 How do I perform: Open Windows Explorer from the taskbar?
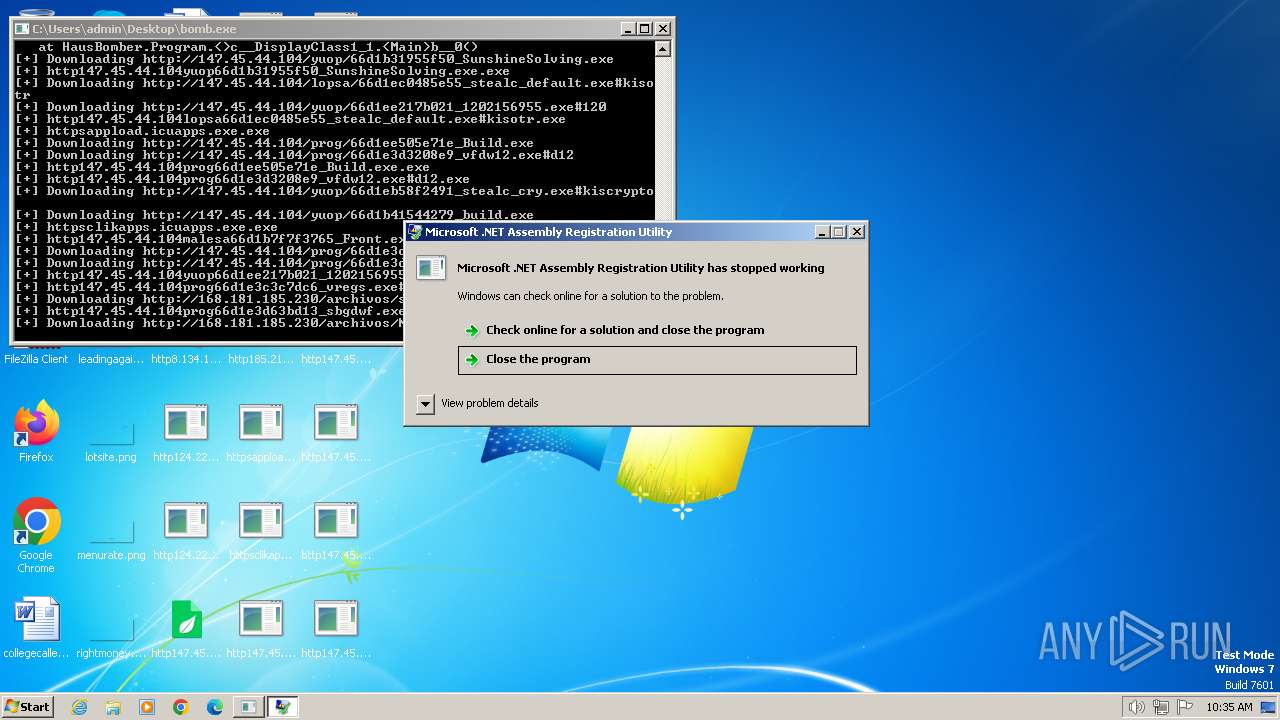tap(113, 707)
